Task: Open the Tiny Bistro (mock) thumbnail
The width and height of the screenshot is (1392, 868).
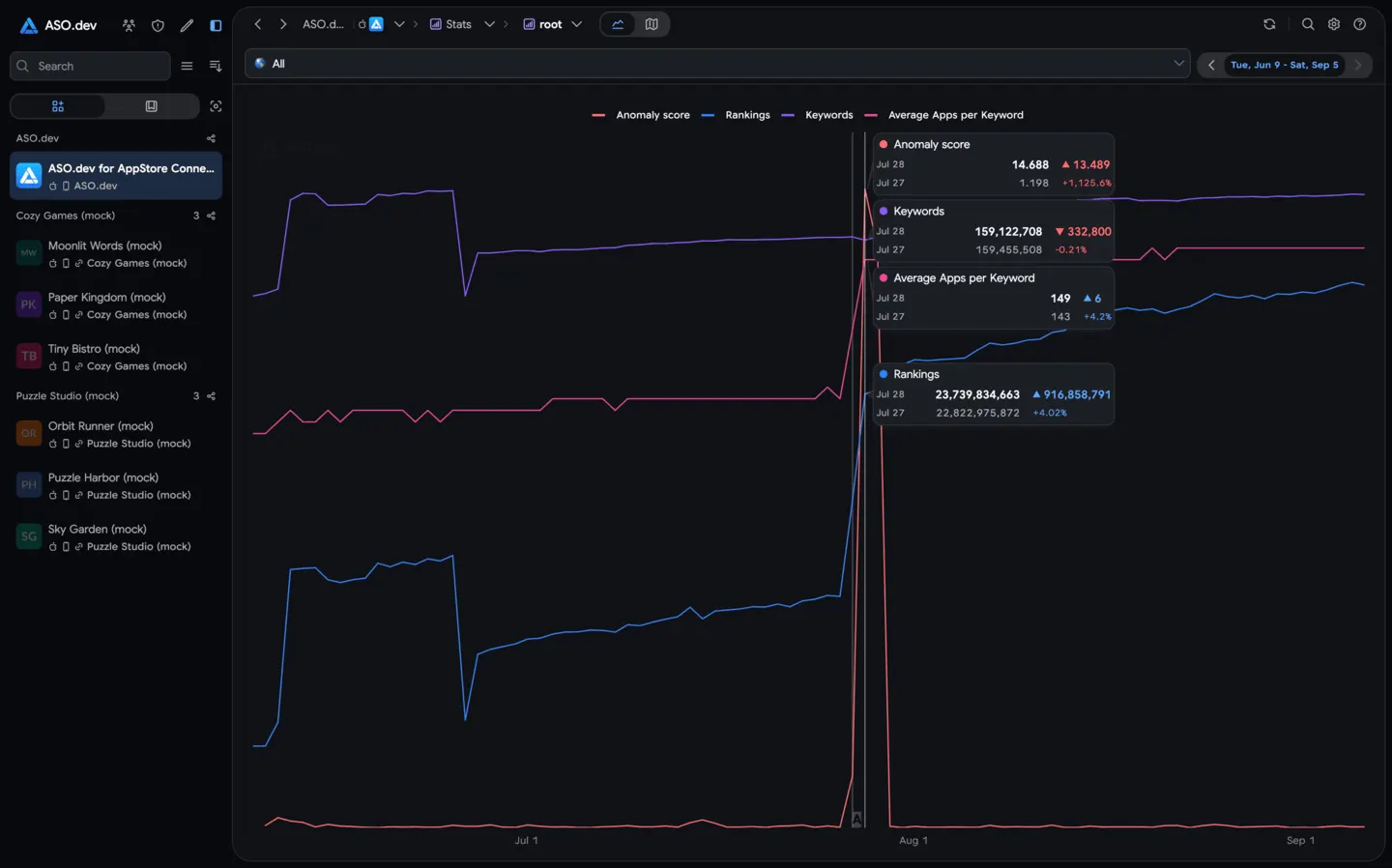Action: pyautogui.click(x=29, y=357)
